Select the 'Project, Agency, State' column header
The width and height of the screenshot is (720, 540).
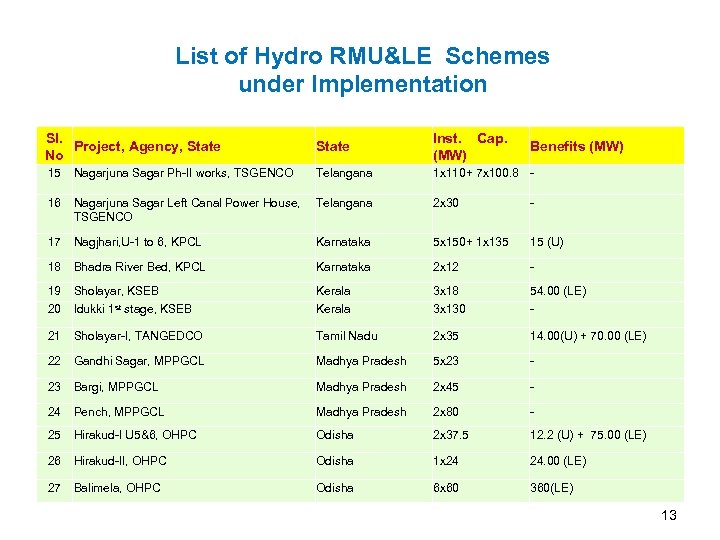pos(147,146)
